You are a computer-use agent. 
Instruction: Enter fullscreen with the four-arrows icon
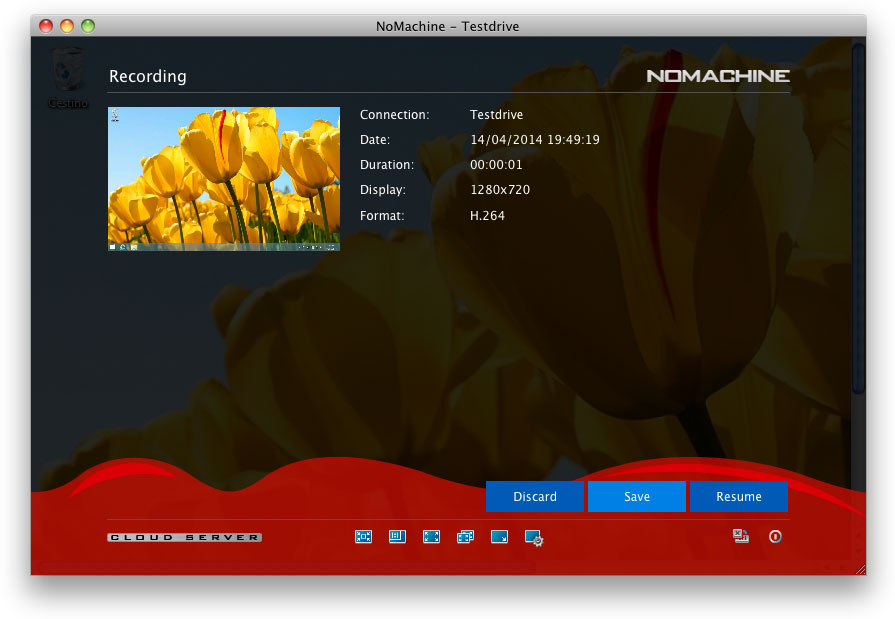[x=431, y=537]
